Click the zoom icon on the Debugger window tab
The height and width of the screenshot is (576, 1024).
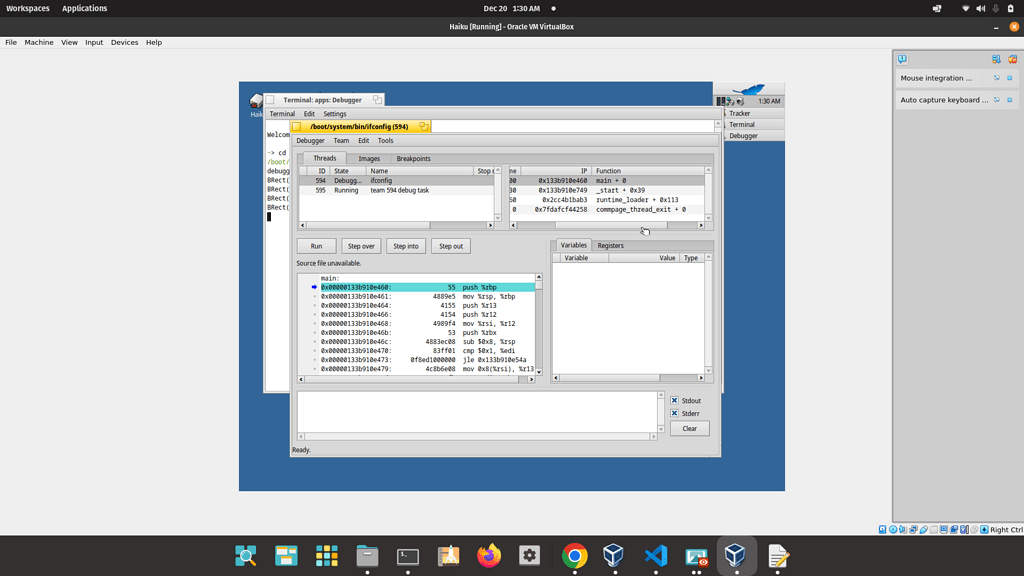tap(423, 126)
